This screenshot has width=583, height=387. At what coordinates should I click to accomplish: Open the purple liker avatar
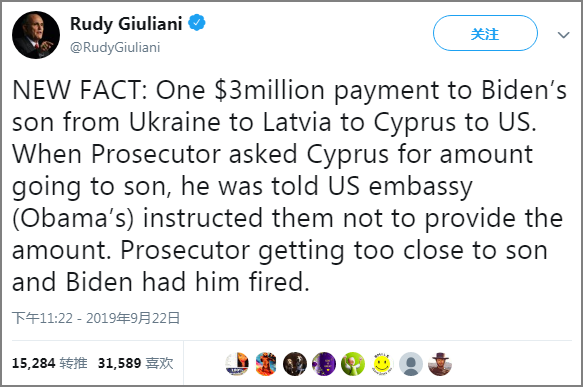coord(324,364)
